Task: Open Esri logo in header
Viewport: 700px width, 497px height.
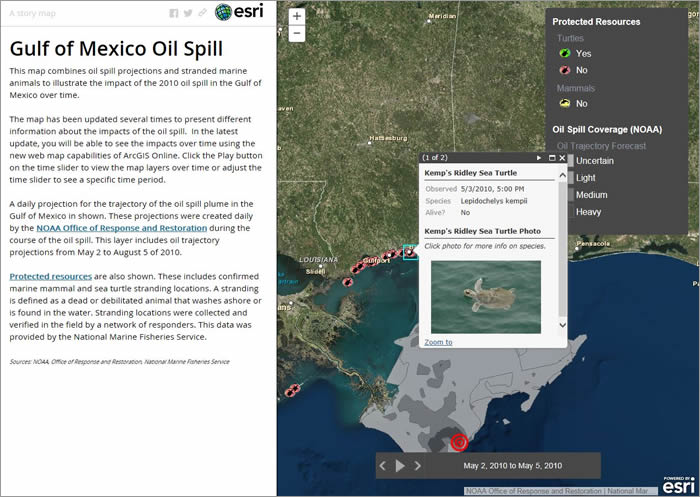Action: [x=239, y=12]
